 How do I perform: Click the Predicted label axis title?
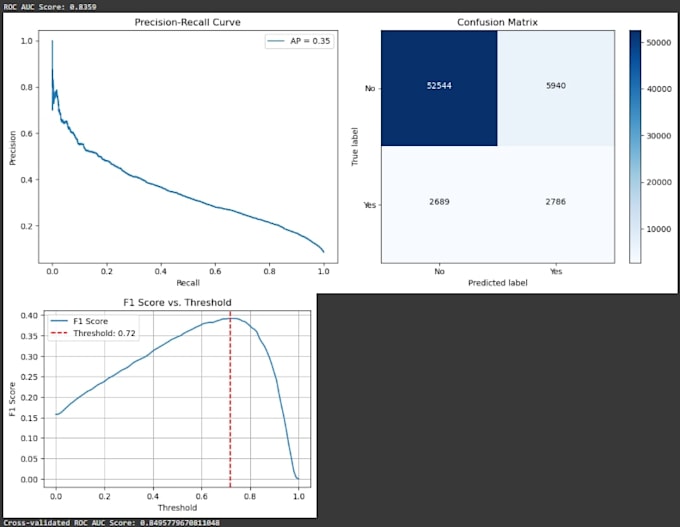(x=498, y=283)
